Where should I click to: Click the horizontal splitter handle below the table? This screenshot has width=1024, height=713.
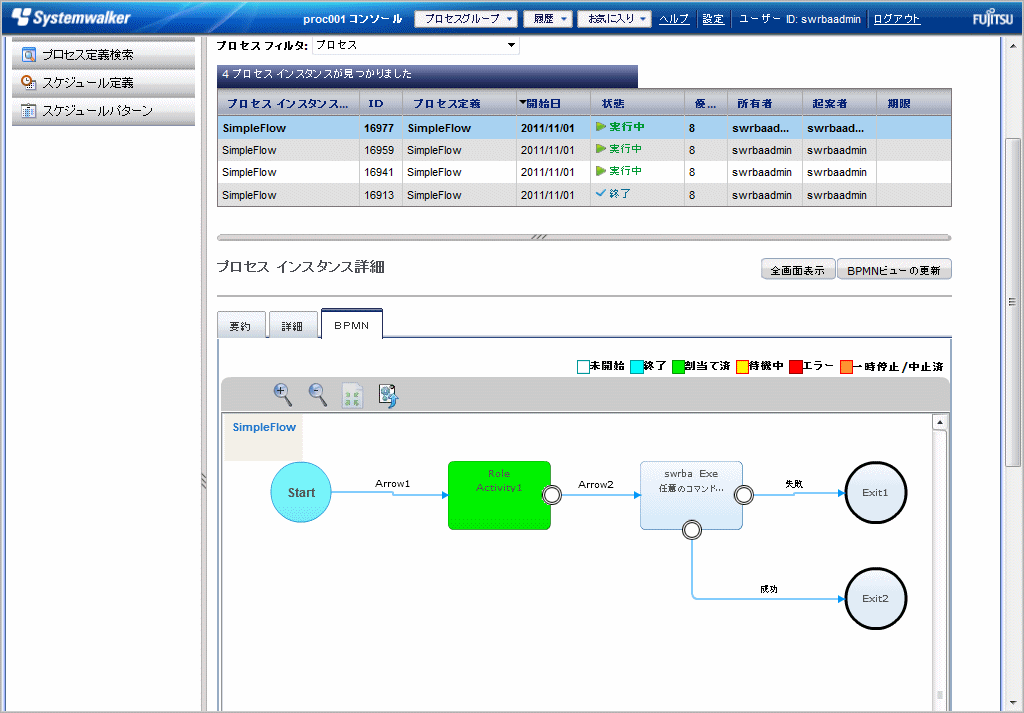pyautogui.click(x=539, y=237)
